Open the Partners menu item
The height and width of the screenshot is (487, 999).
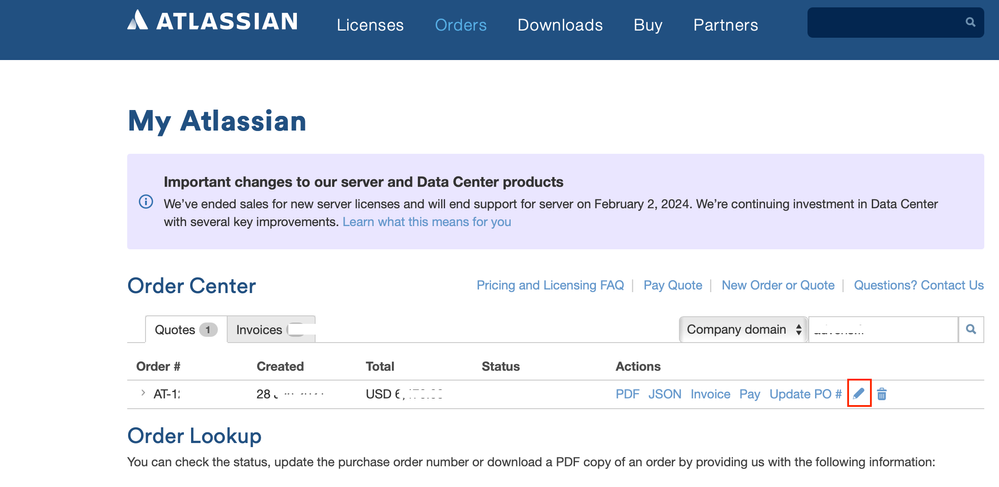click(726, 25)
